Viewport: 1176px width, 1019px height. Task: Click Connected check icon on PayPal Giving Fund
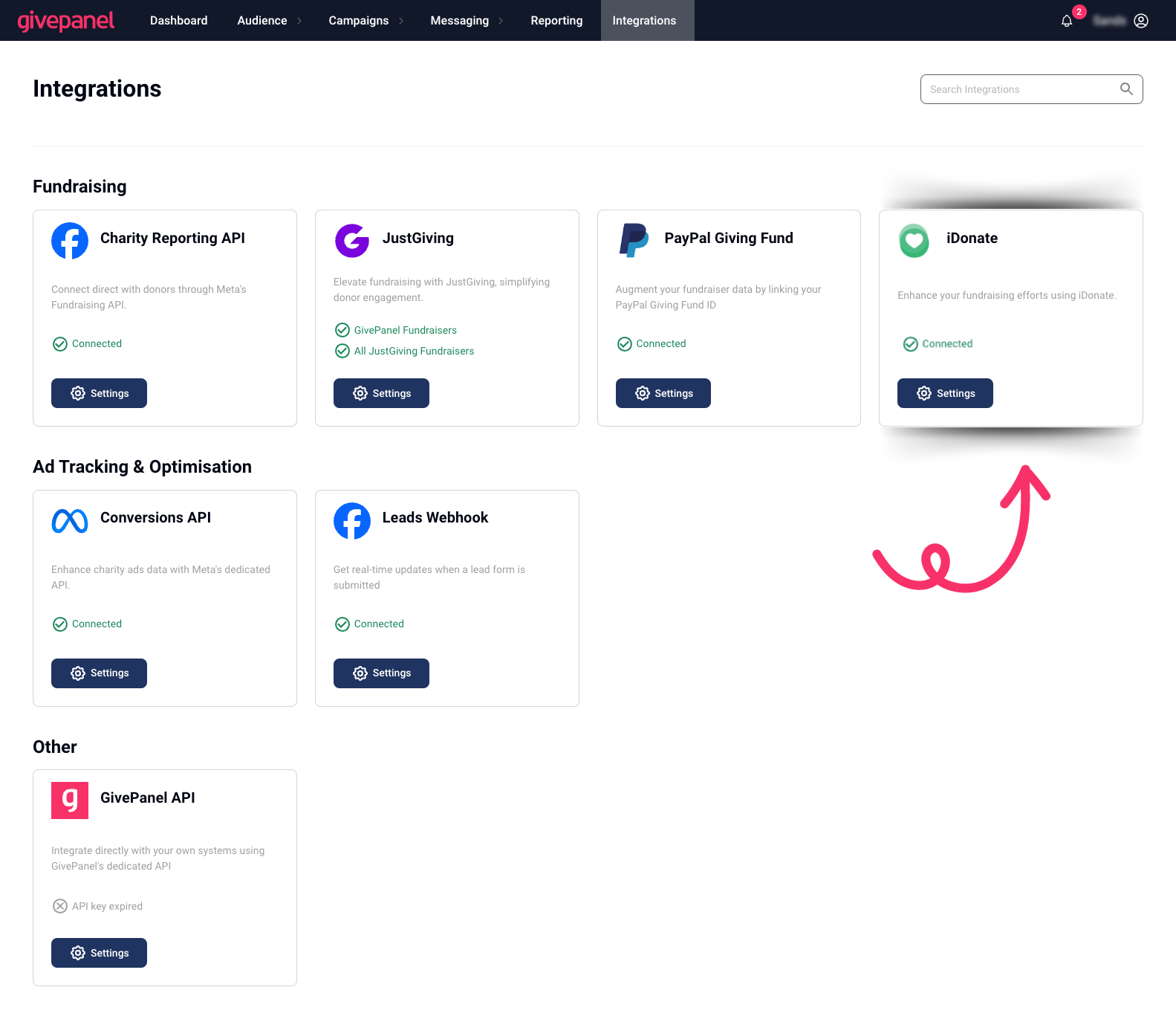(625, 344)
